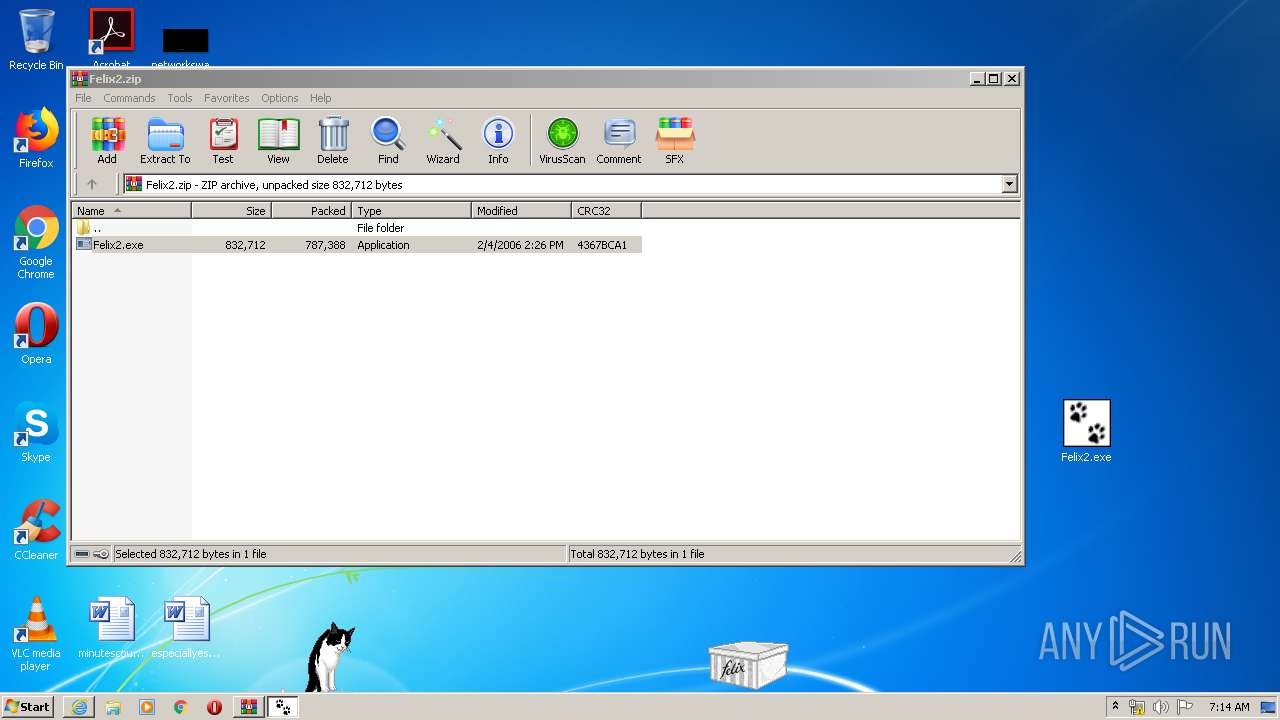Click the packed size 787,388 cell
The width and height of the screenshot is (1280, 720).
(325, 245)
